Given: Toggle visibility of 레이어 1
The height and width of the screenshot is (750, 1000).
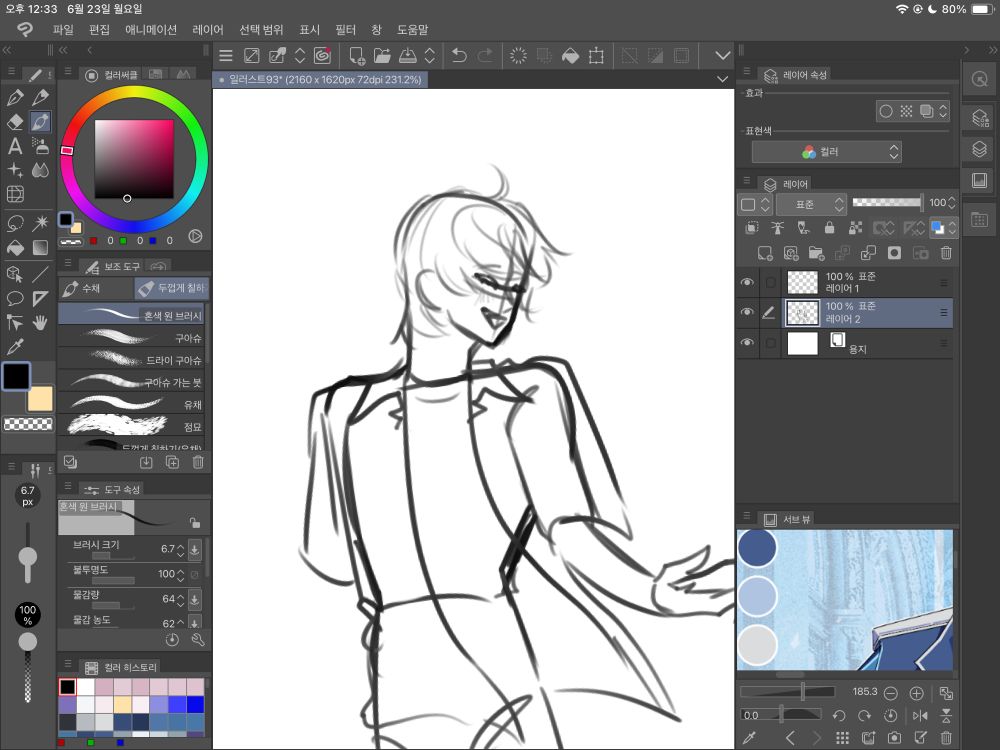Looking at the screenshot, I should tap(747, 282).
